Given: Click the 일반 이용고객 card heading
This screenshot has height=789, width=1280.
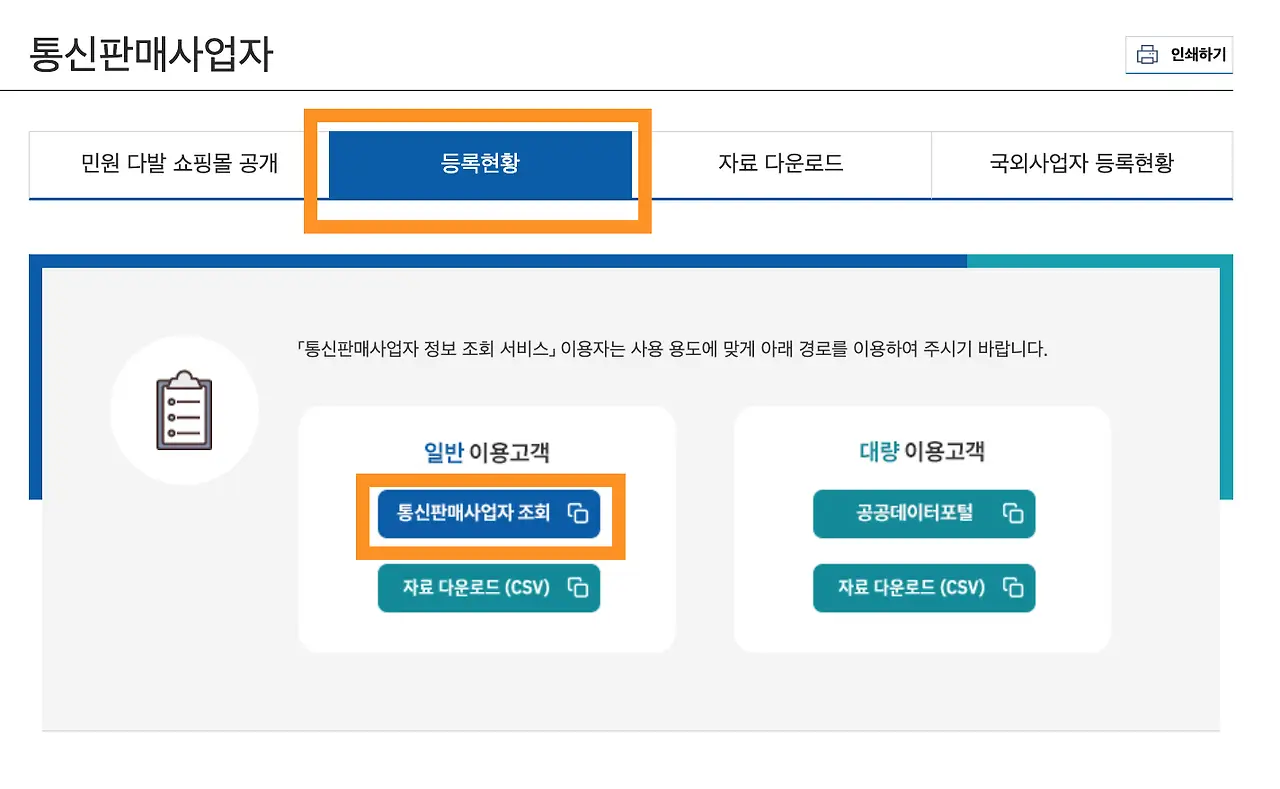Looking at the screenshot, I should click(x=487, y=451).
